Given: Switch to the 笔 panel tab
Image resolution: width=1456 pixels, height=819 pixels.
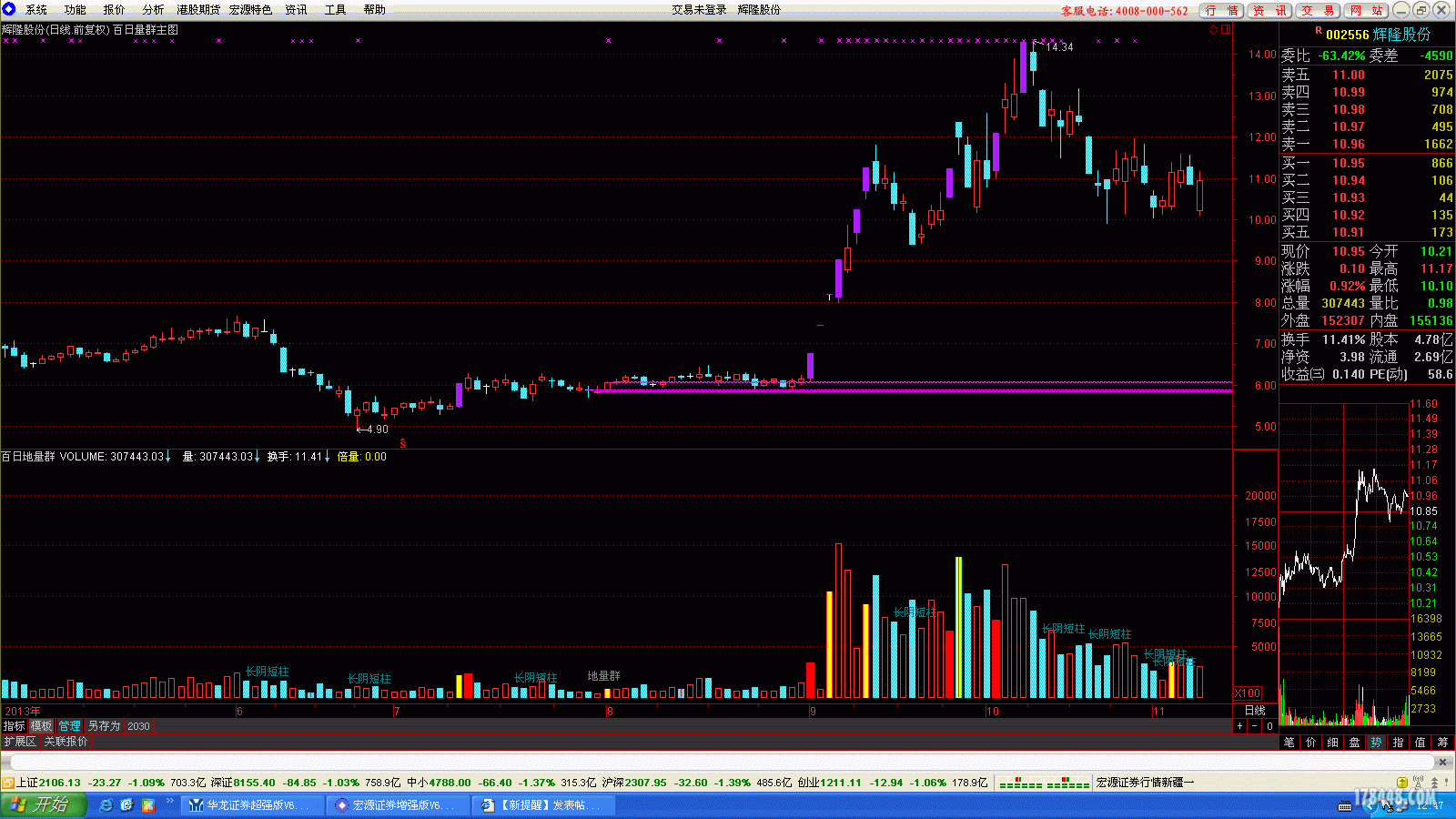Looking at the screenshot, I should click(x=1289, y=743).
